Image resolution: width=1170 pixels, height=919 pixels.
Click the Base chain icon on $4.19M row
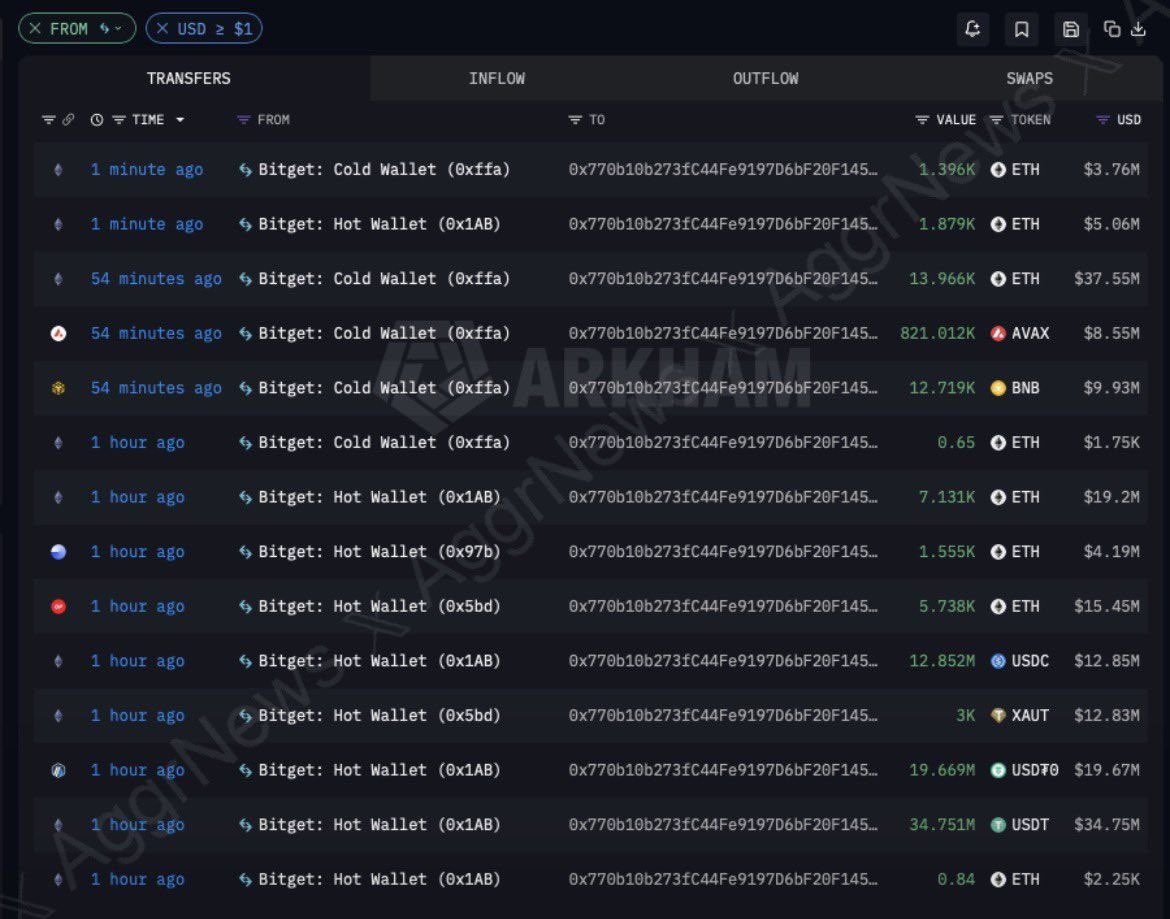coord(58,552)
